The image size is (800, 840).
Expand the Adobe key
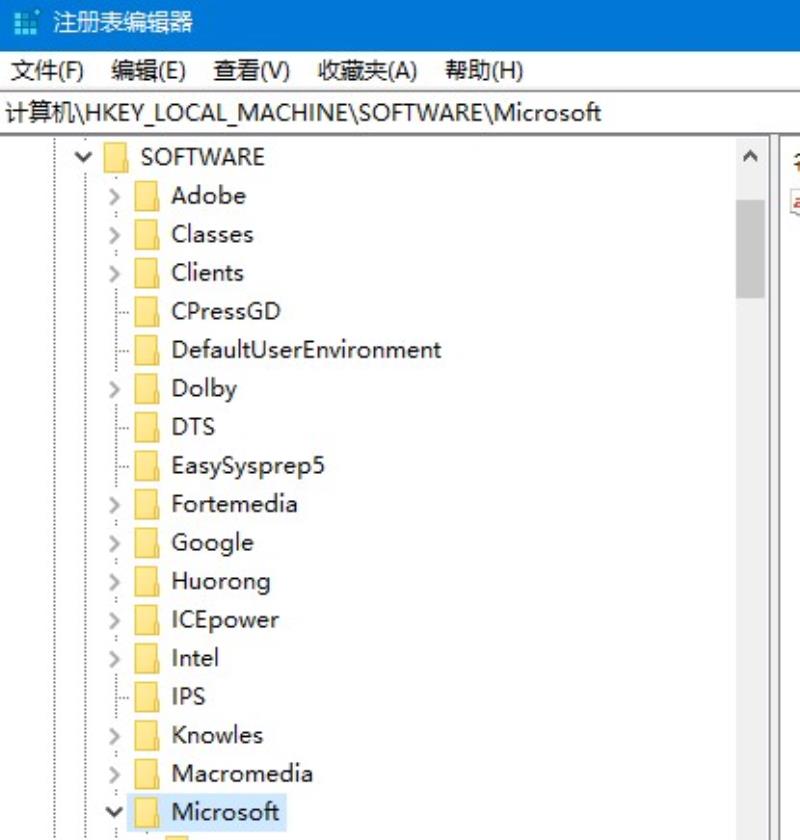pyautogui.click(x=114, y=197)
